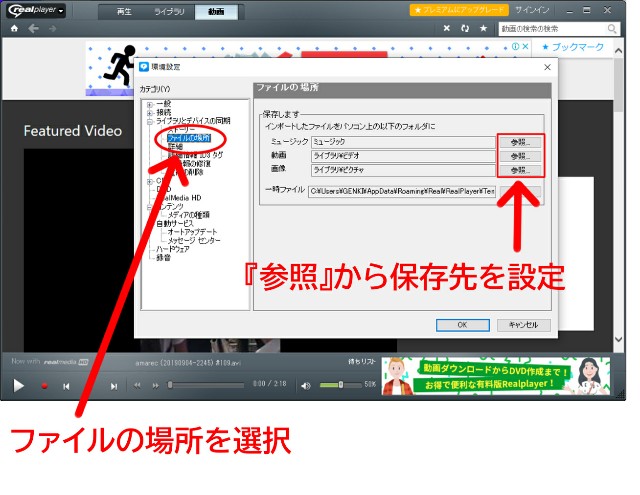The height and width of the screenshot is (495, 640).
Task: Click the キャンセル button
Action: [x=524, y=325]
